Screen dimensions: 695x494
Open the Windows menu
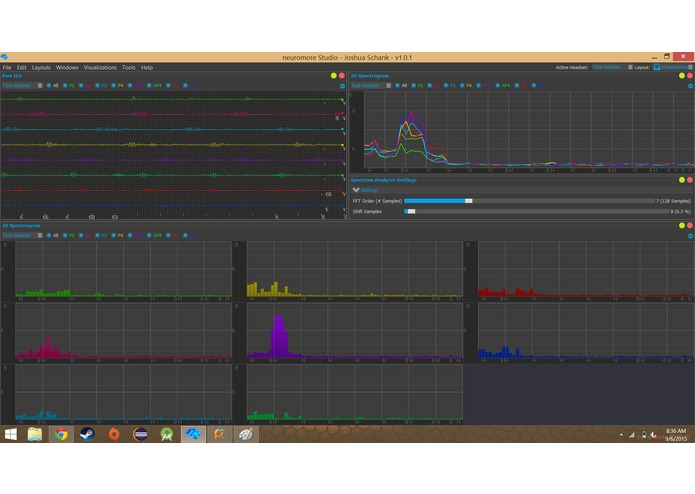[x=67, y=67]
